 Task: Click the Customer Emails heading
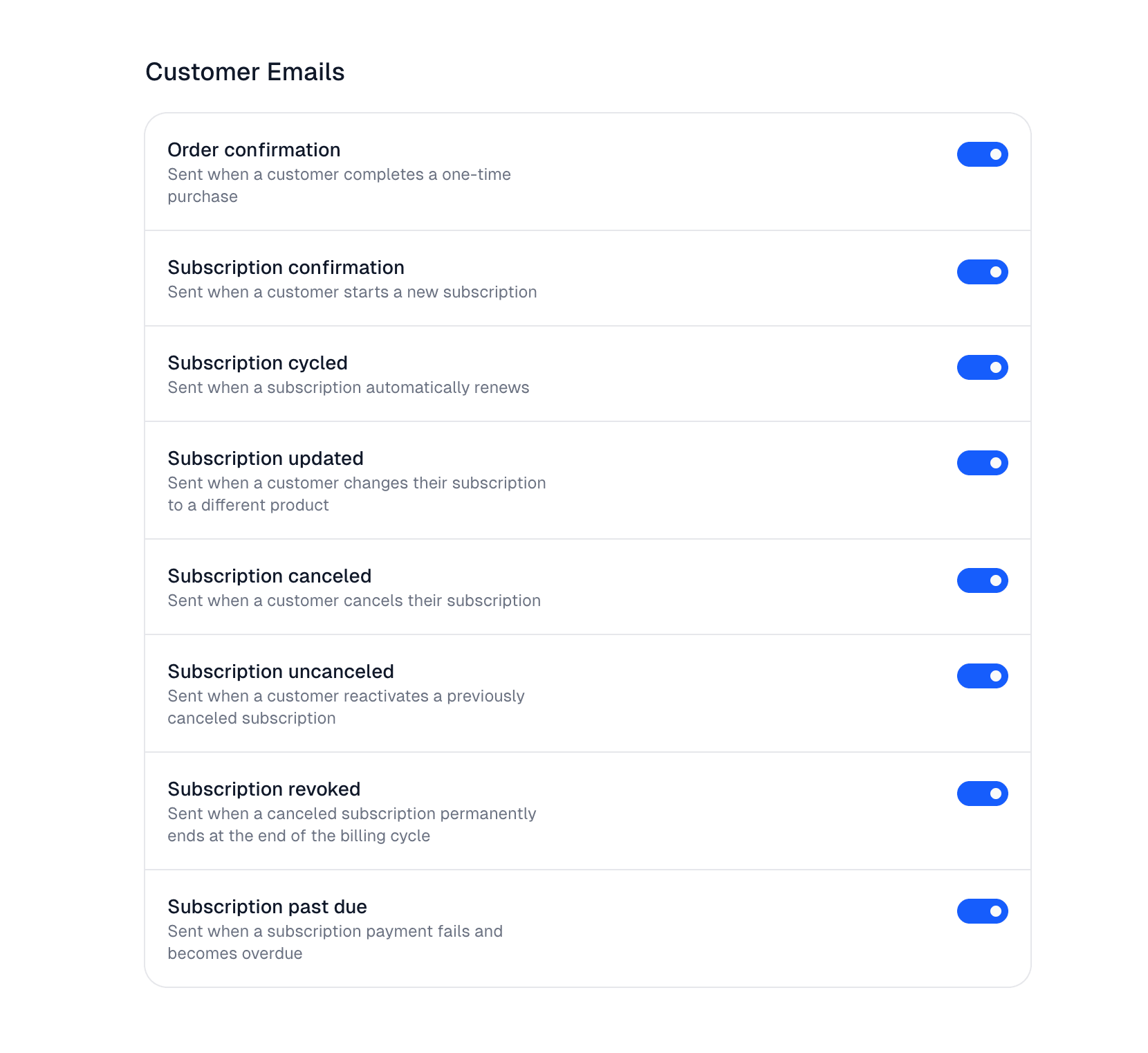tap(245, 72)
